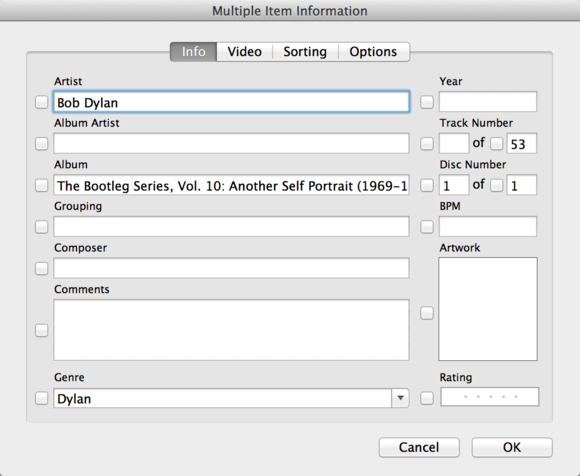
Task: Click the Disc Number field showing 1
Action: point(454,185)
